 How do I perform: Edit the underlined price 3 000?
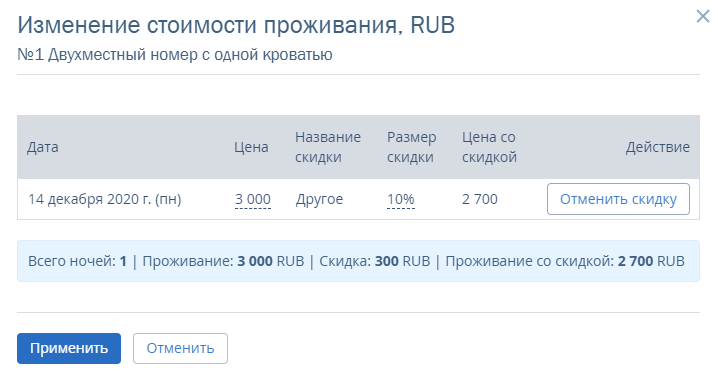253,199
